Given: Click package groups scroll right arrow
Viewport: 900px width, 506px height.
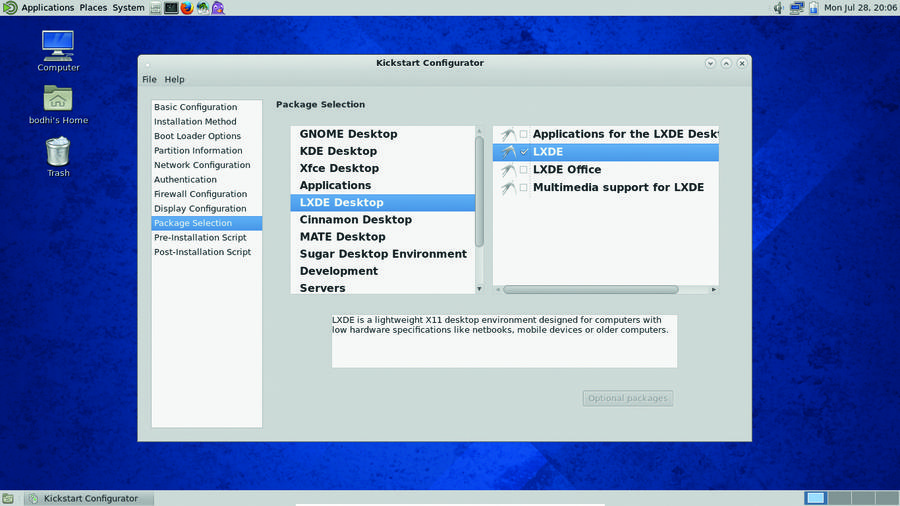Looking at the screenshot, I should point(713,290).
